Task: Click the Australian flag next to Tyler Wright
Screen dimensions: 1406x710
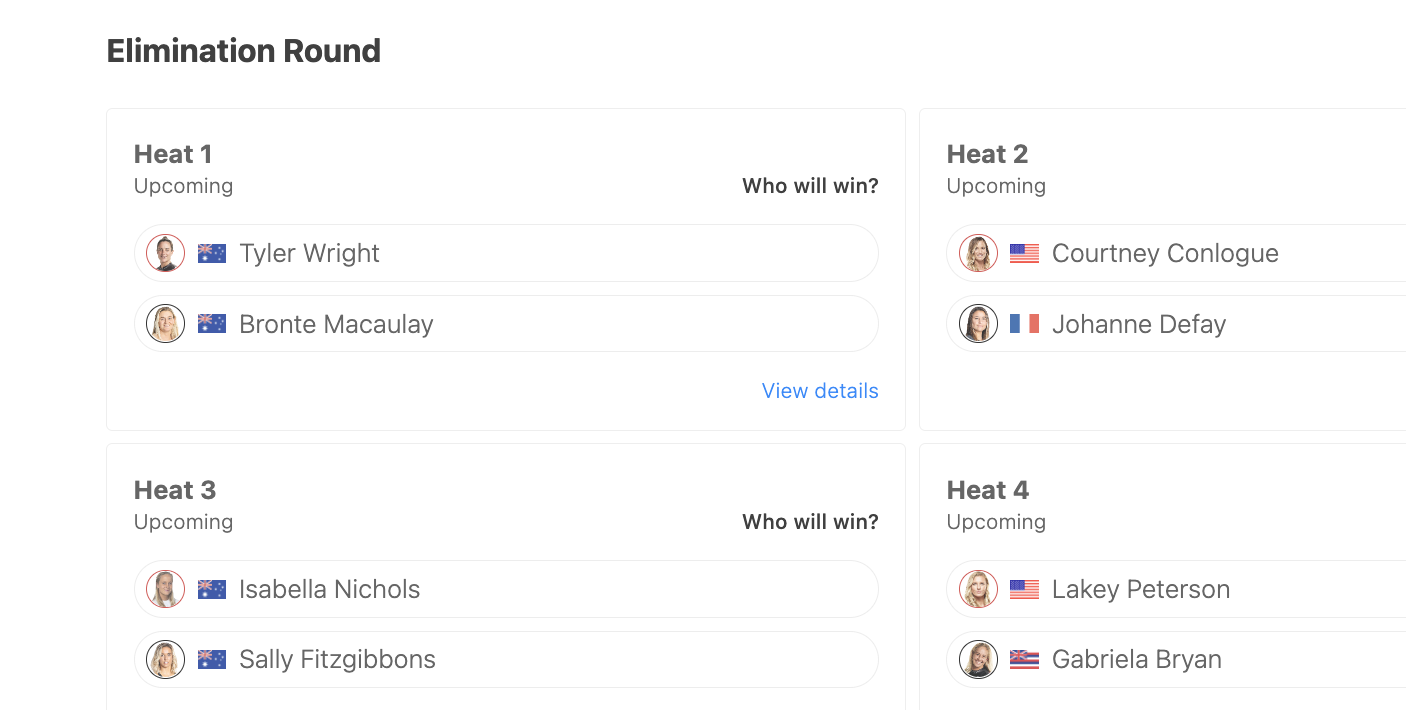Action: click(212, 253)
